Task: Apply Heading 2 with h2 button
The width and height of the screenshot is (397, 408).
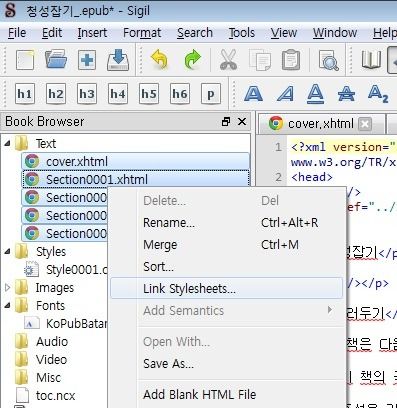Action: (x=56, y=94)
